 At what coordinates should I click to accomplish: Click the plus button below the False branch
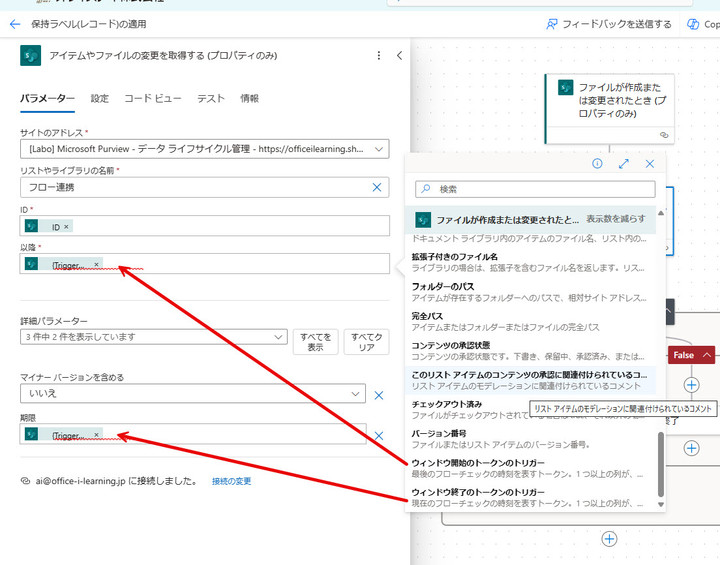click(x=690, y=384)
